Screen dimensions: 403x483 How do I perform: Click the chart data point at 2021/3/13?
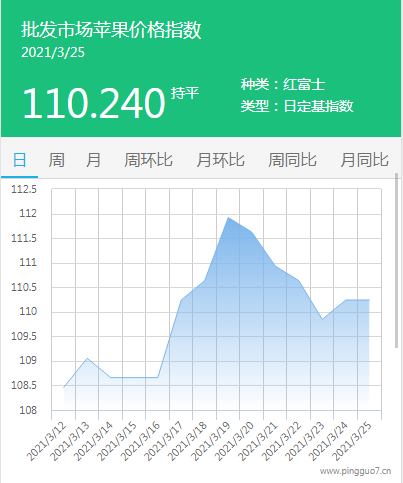87,358
